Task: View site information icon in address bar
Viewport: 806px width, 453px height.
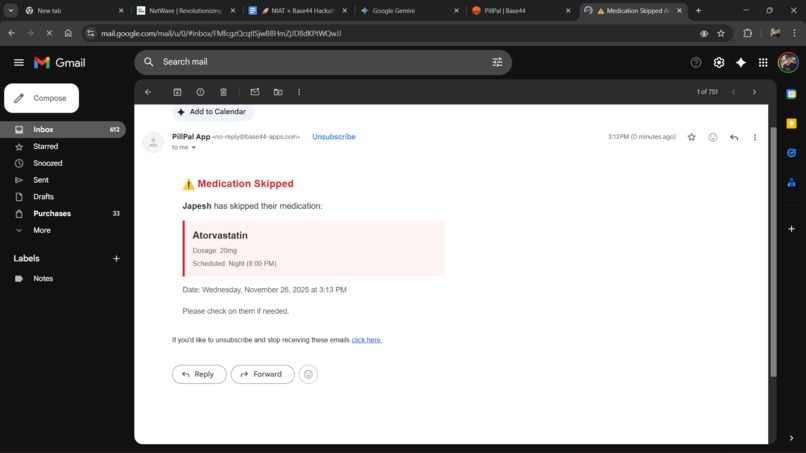Action: [90, 33]
